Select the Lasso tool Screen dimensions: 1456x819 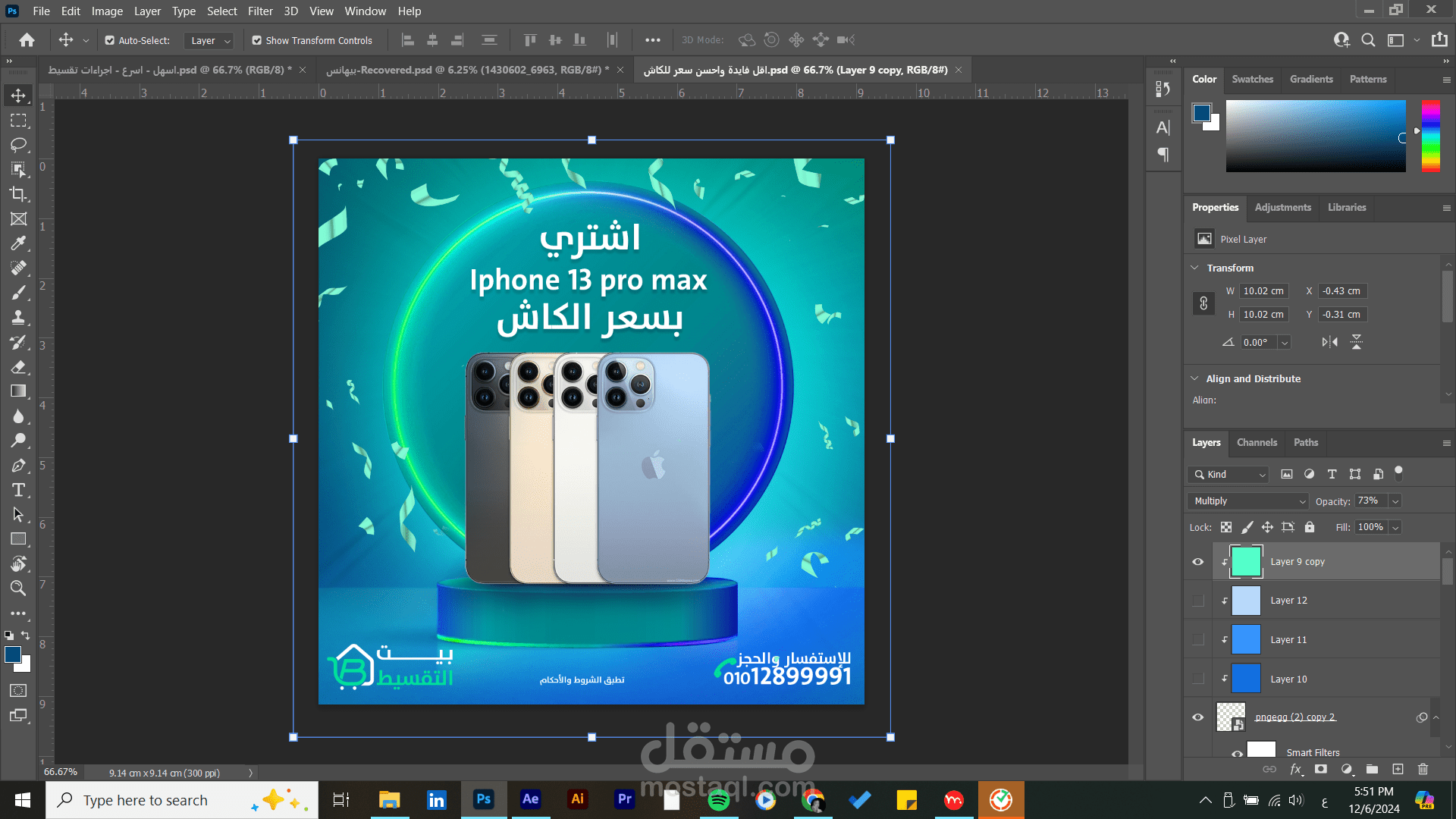(18, 145)
